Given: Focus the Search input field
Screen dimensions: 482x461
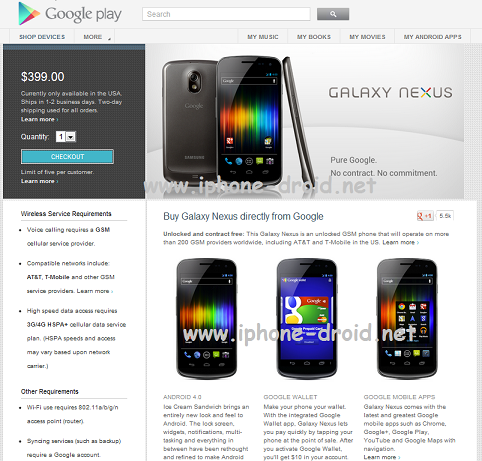Looking at the screenshot, I should coord(226,14).
